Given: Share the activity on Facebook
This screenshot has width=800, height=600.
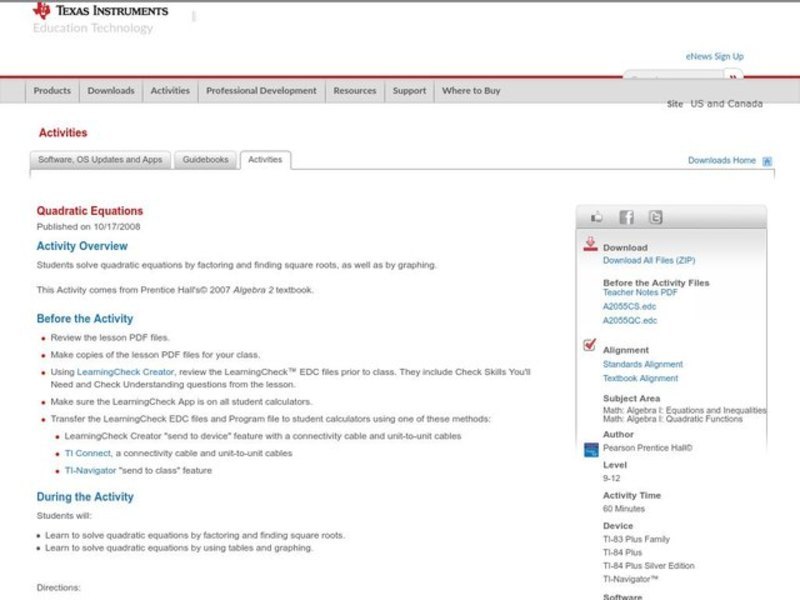Looking at the screenshot, I should (x=626, y=217).
